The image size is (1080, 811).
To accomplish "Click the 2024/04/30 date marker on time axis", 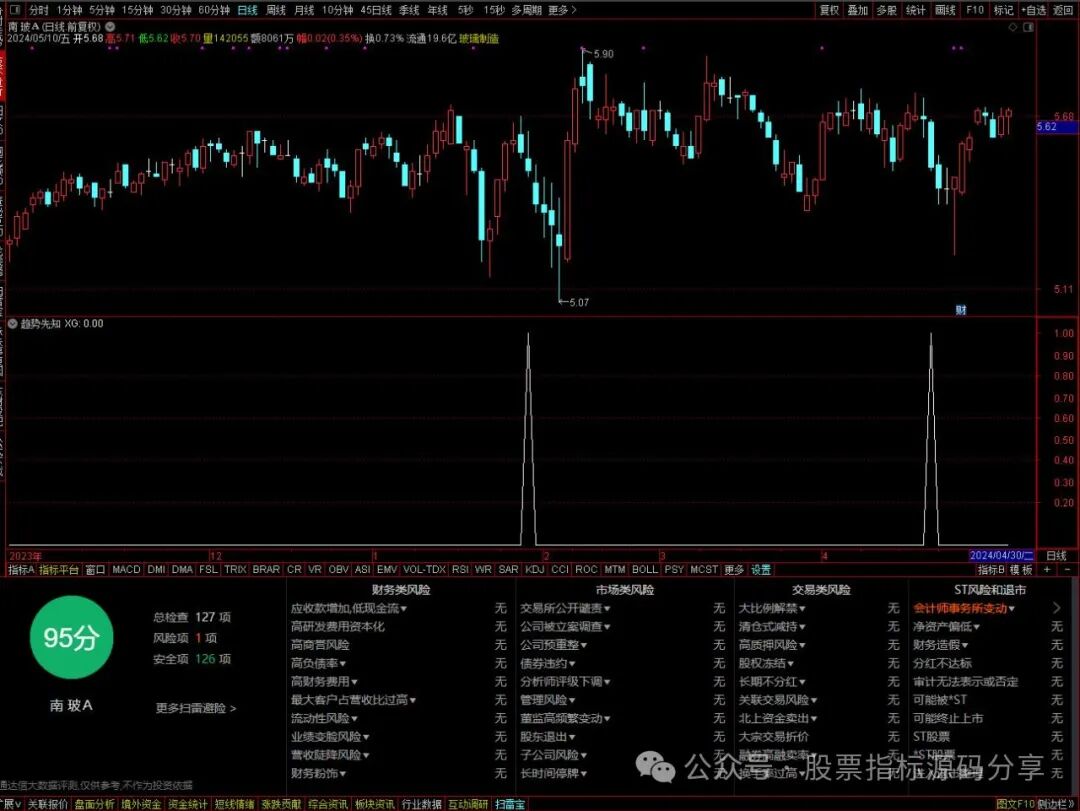I will (1001, 555).
